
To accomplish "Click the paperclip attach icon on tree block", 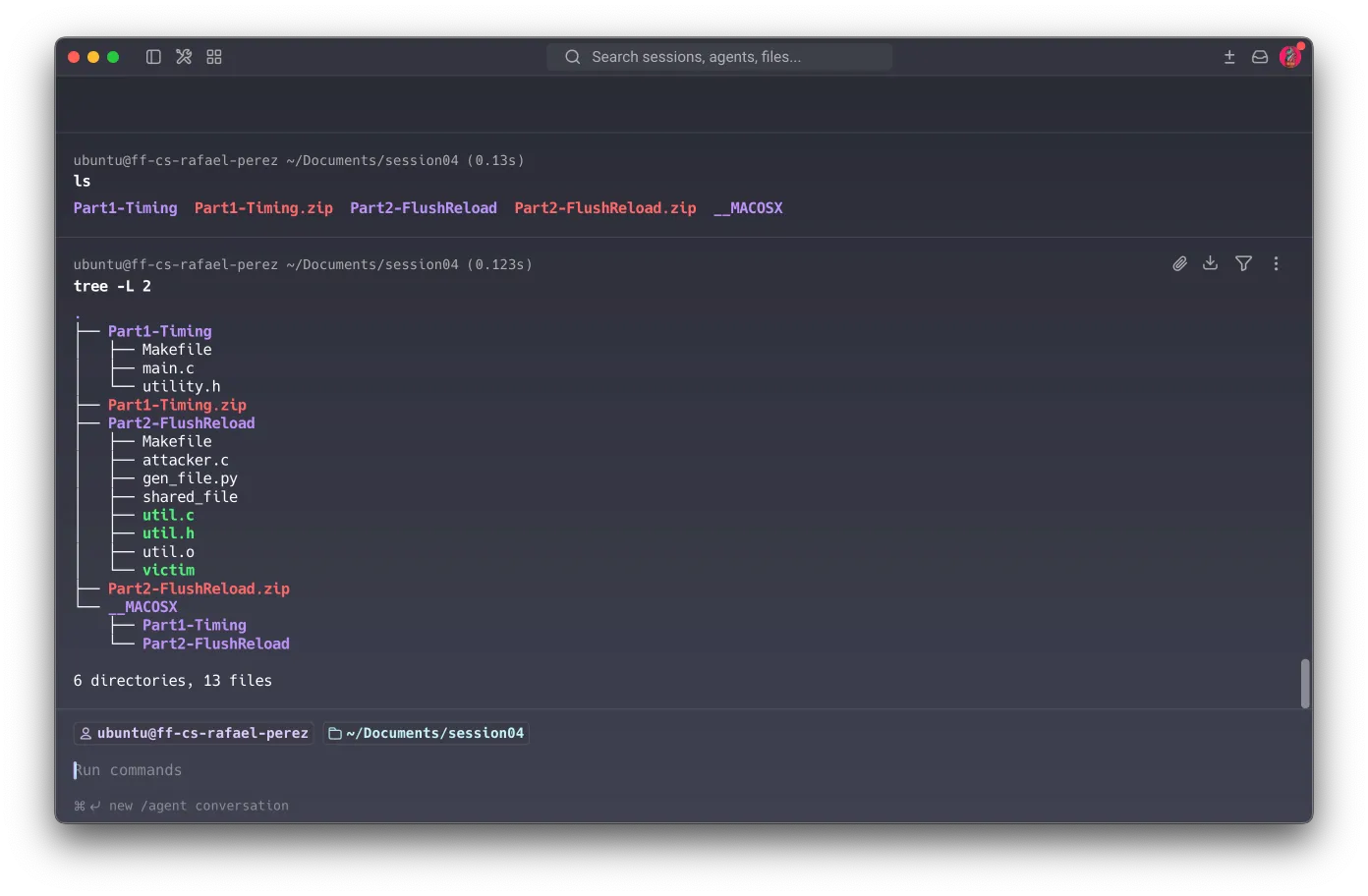I will [x=1179, y=263].
